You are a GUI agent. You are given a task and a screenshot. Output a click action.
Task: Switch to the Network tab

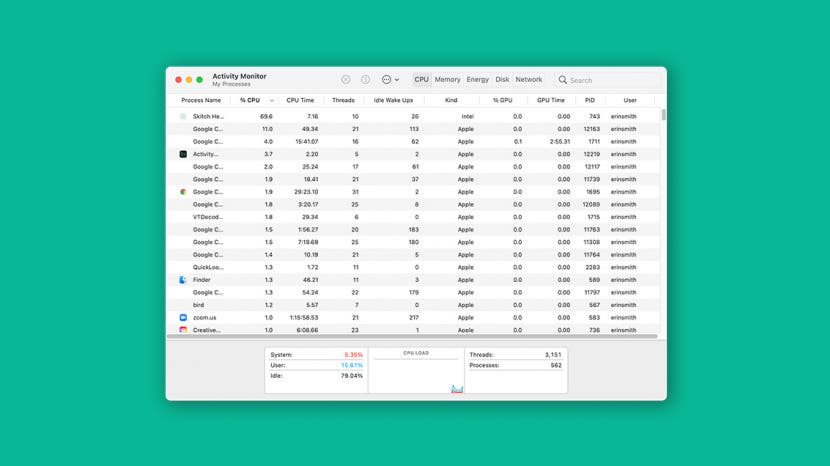click(x=529, y=79)
